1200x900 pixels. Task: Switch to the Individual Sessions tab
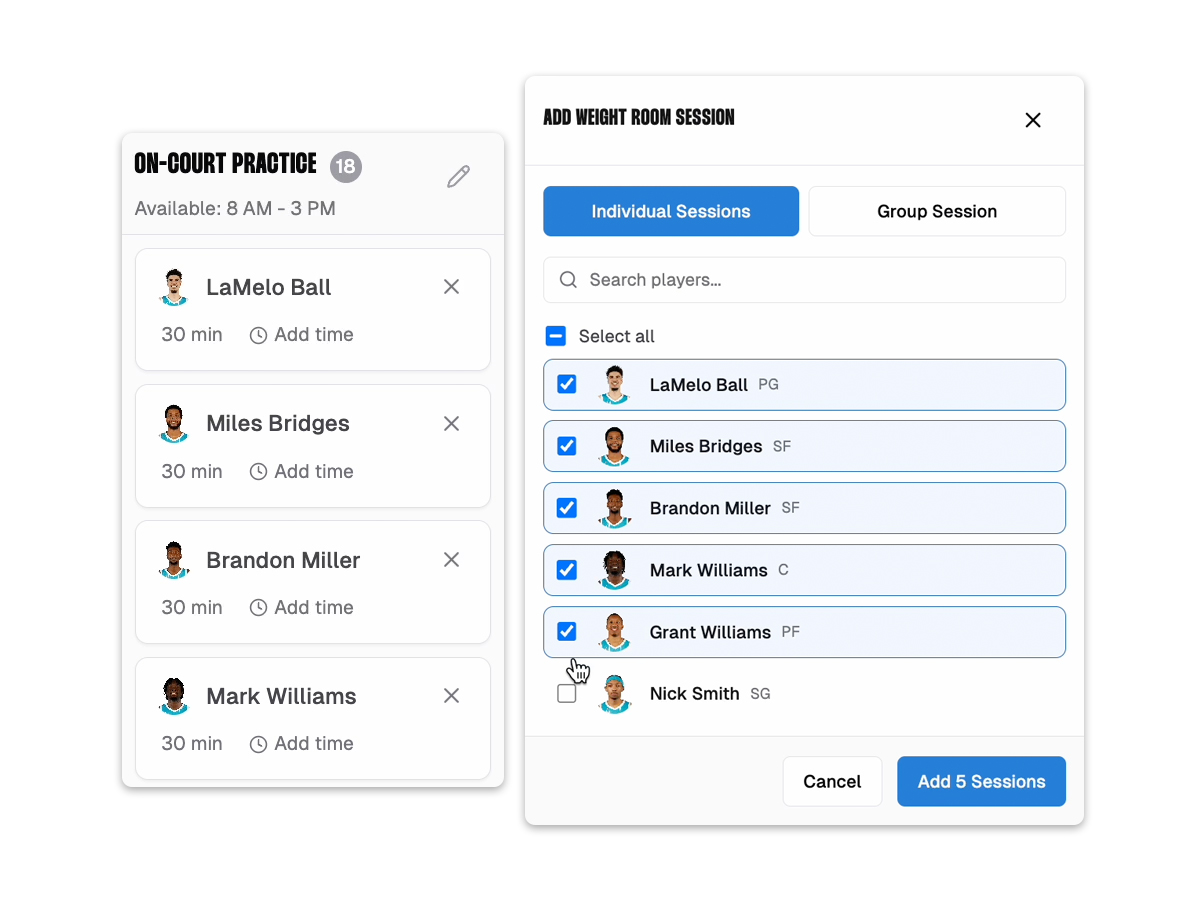coord(671,211)
